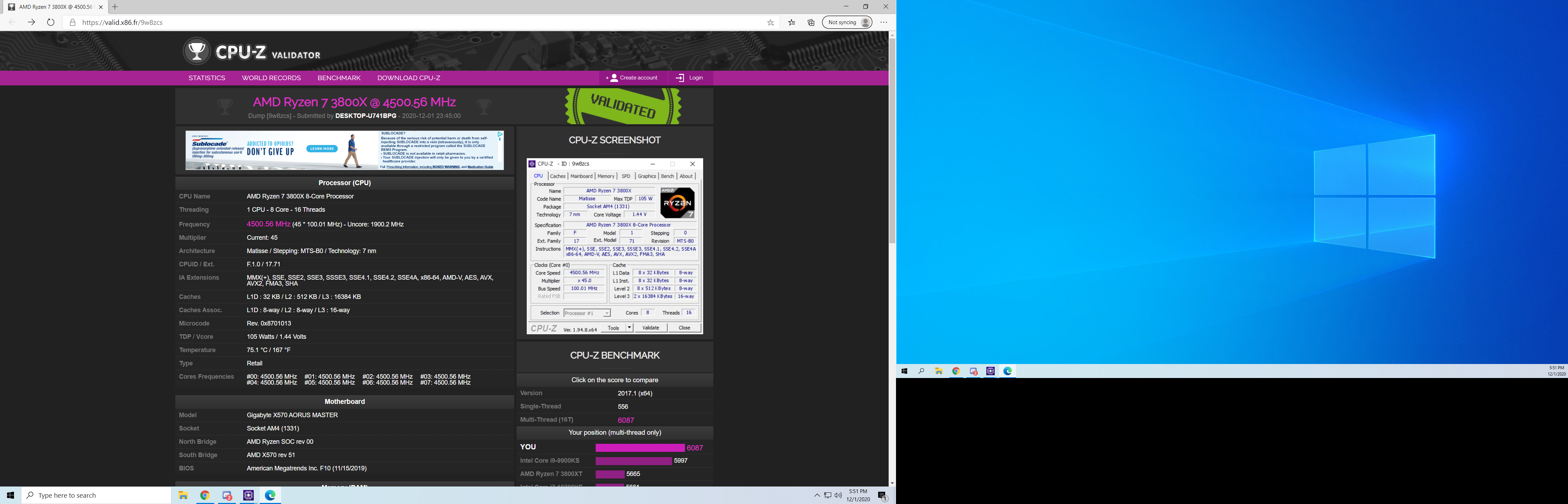Open DOWNLOAD CPU-Z page
Viewport: 1568px width, 504px height.
pyautogui.click(x=409, y=78)
